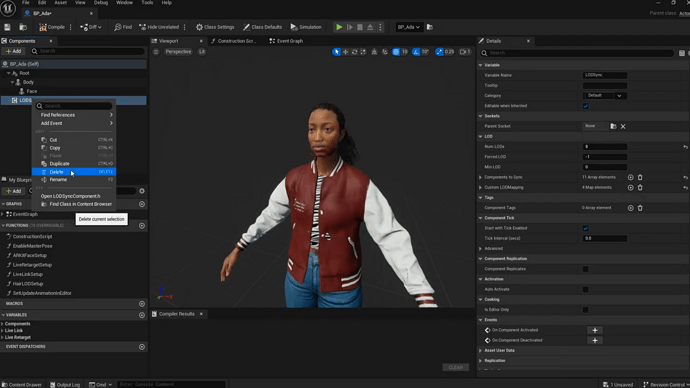Toggle Component Replicates checkbox
690x388 pixels.
pos(585,269)
